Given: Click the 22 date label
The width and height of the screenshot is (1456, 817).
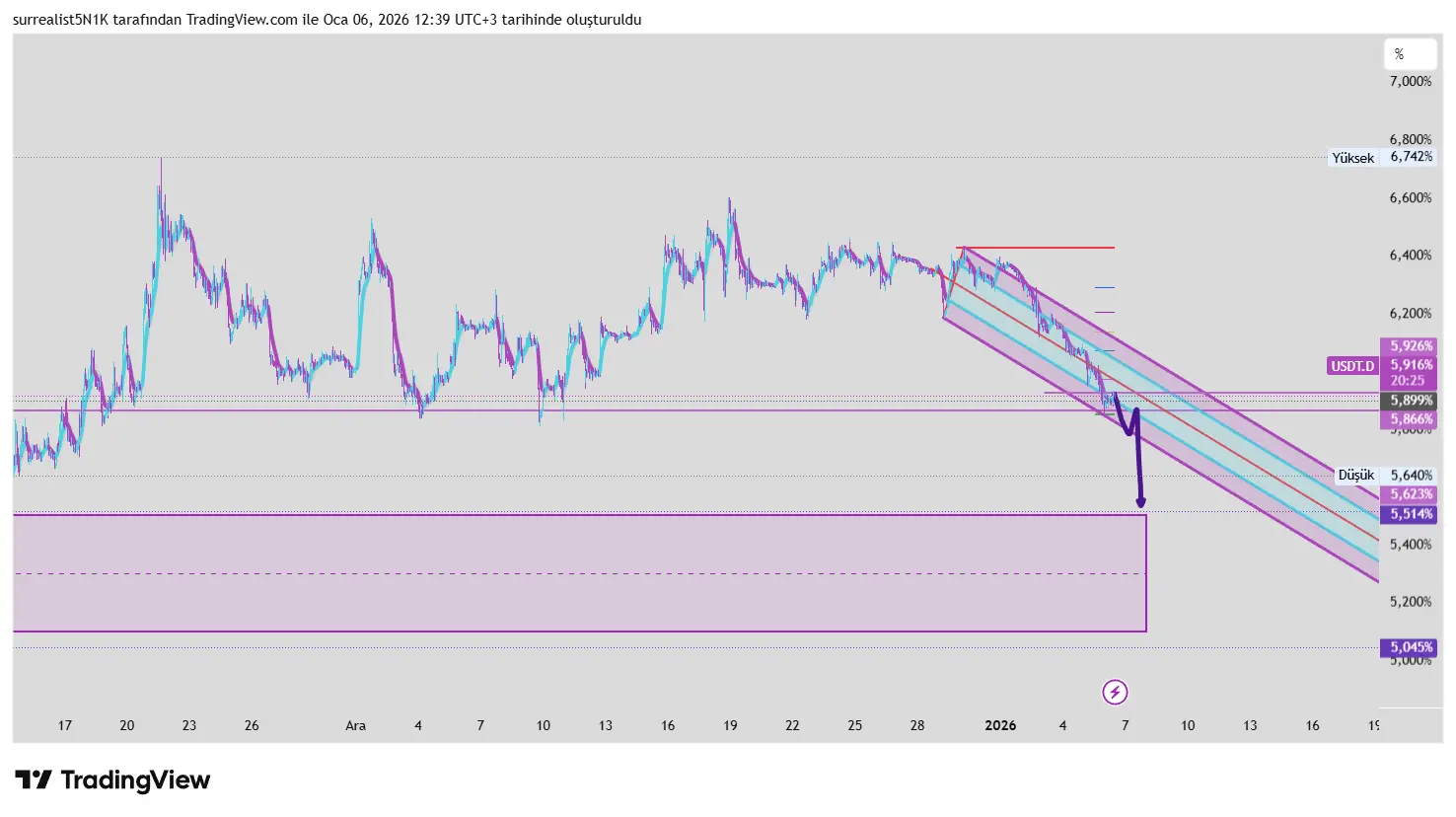Looking at the screenshot, I should pos(792,726).
